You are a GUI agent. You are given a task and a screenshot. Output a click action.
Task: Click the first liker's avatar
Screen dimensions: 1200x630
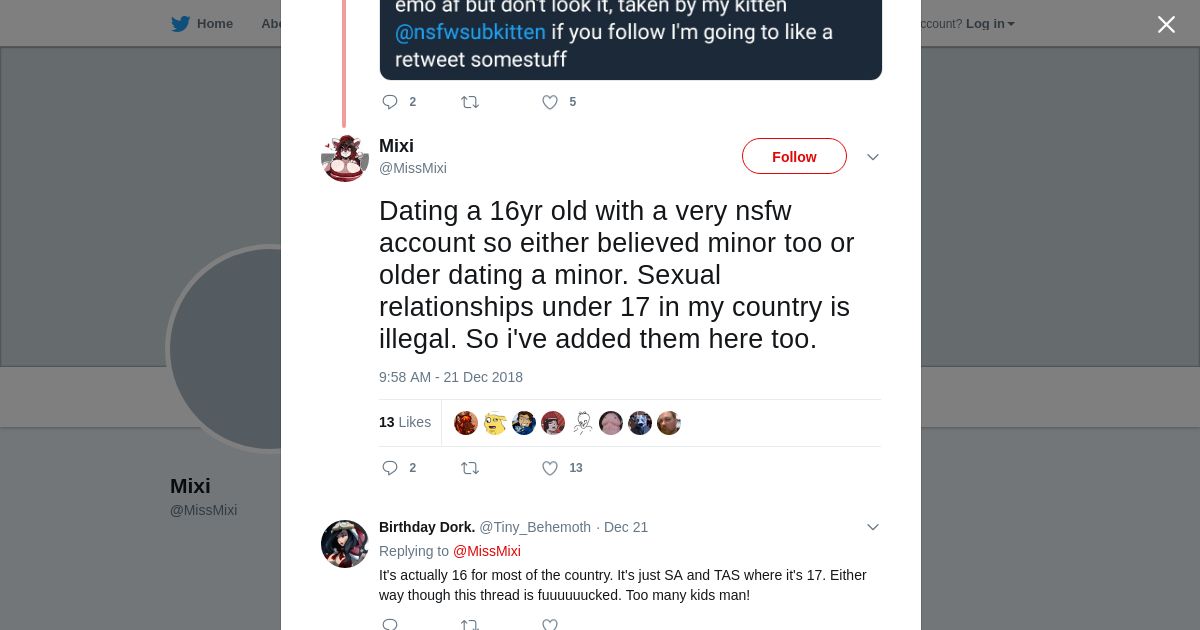[466, 423]
